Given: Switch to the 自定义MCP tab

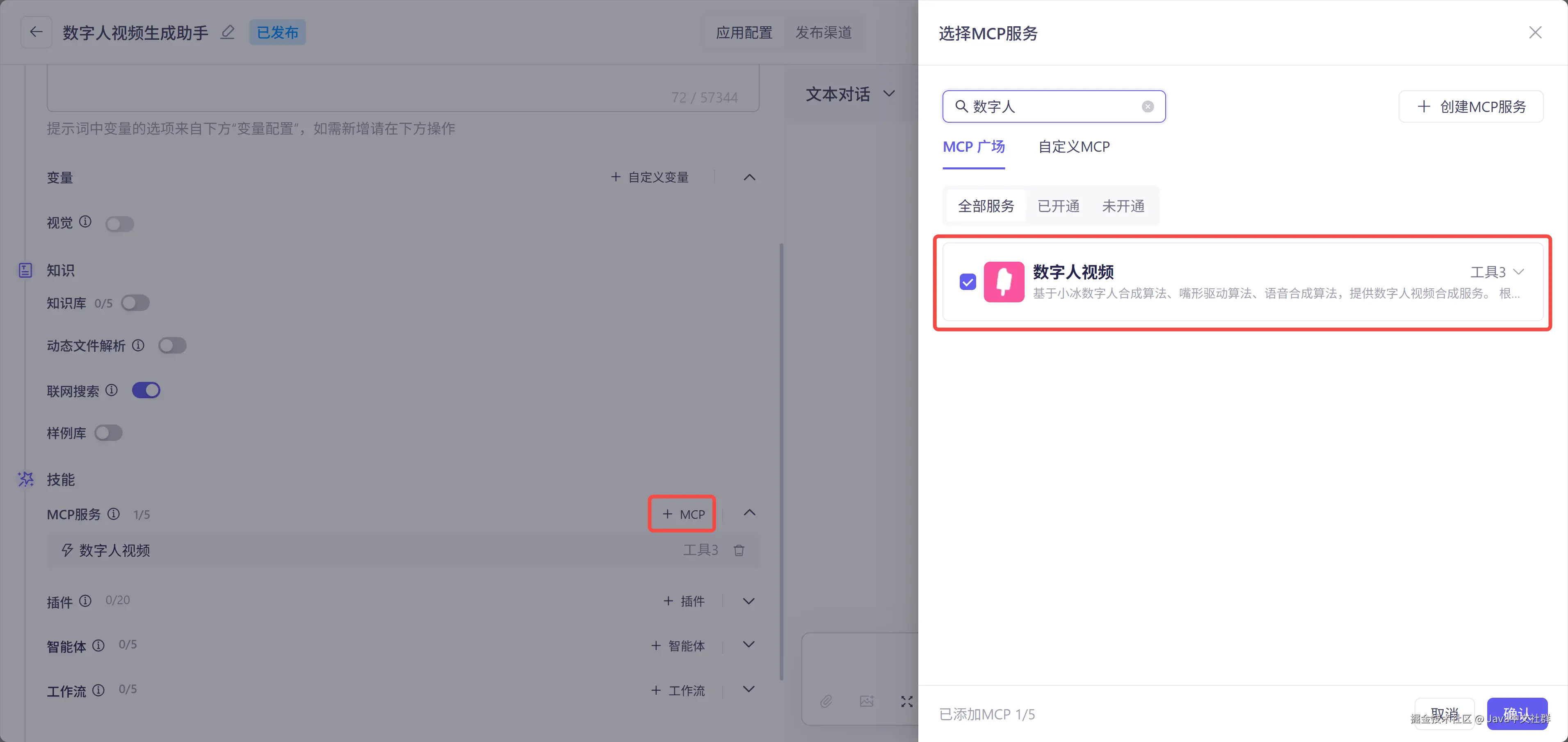Looking at the screenshot, I should pos(1074,147).
